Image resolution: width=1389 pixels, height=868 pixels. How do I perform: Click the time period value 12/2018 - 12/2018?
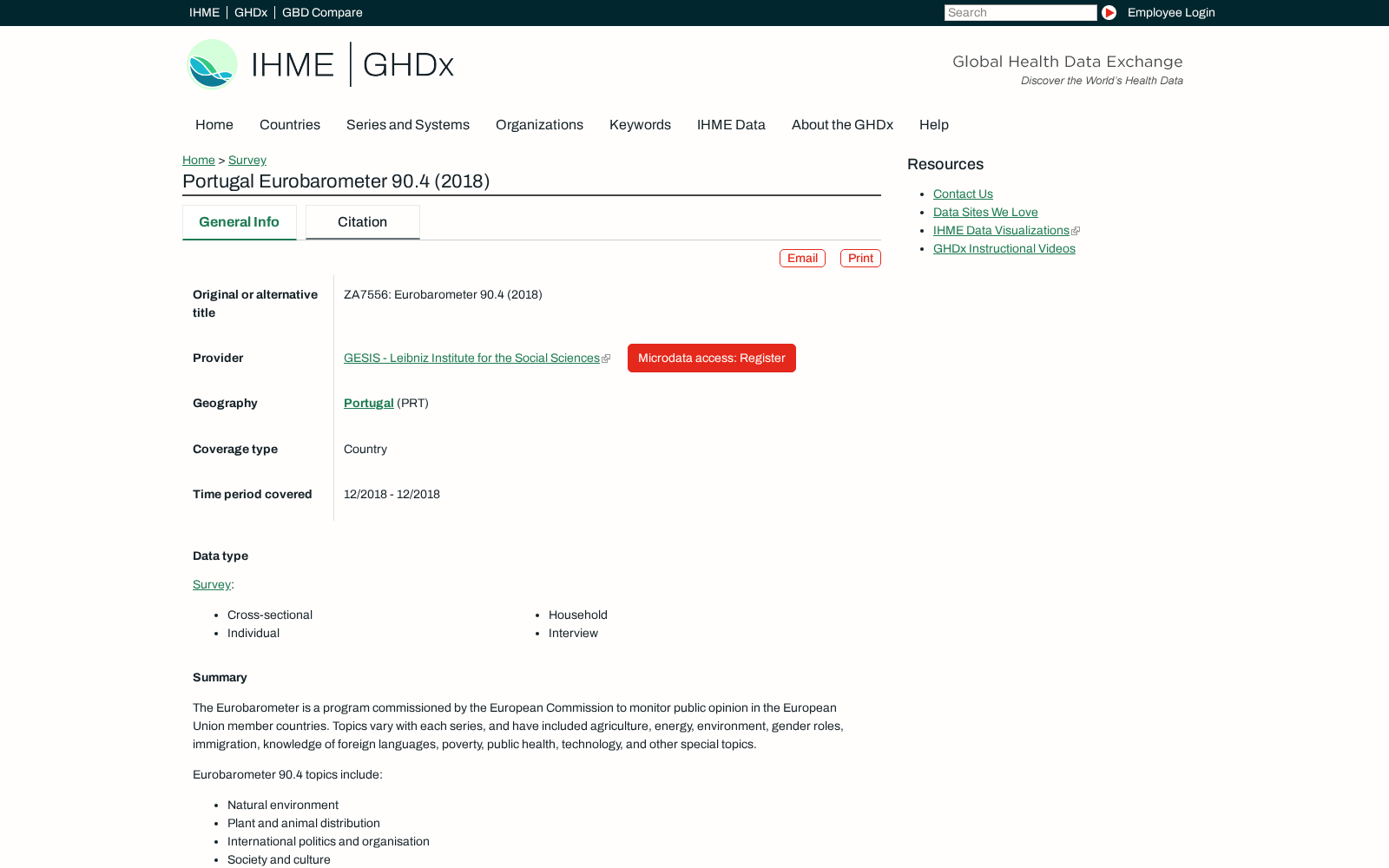coord(392,494)
